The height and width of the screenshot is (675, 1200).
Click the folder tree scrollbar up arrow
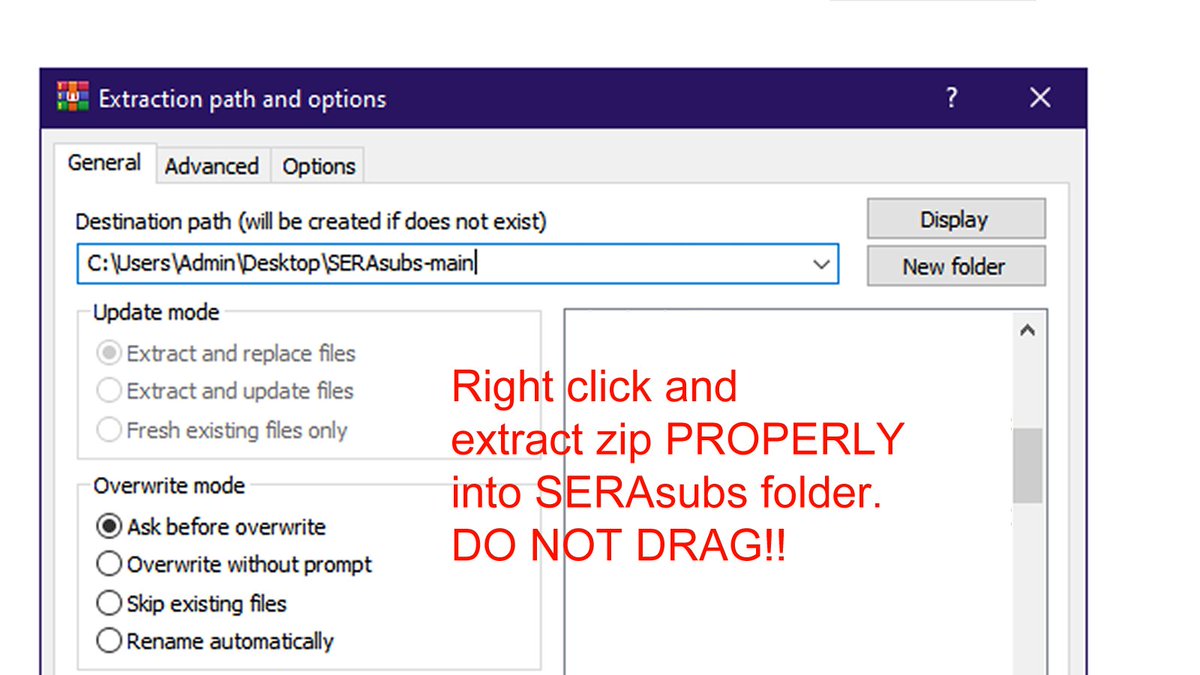coord(1027,331)
